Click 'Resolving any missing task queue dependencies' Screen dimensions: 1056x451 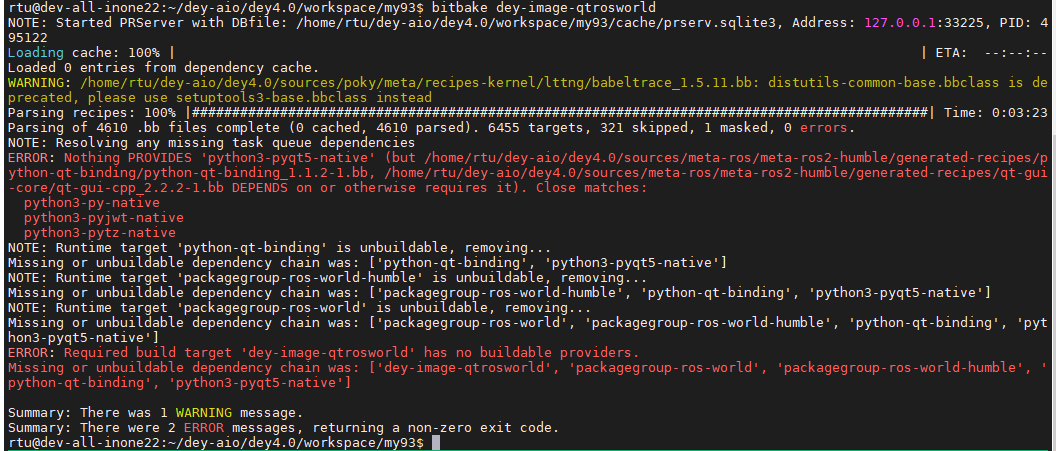235,143
